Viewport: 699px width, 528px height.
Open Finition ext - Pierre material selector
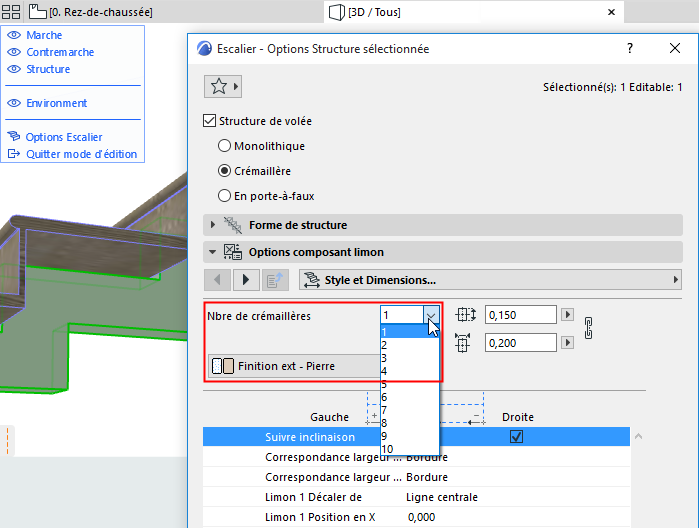coord(294,366)
